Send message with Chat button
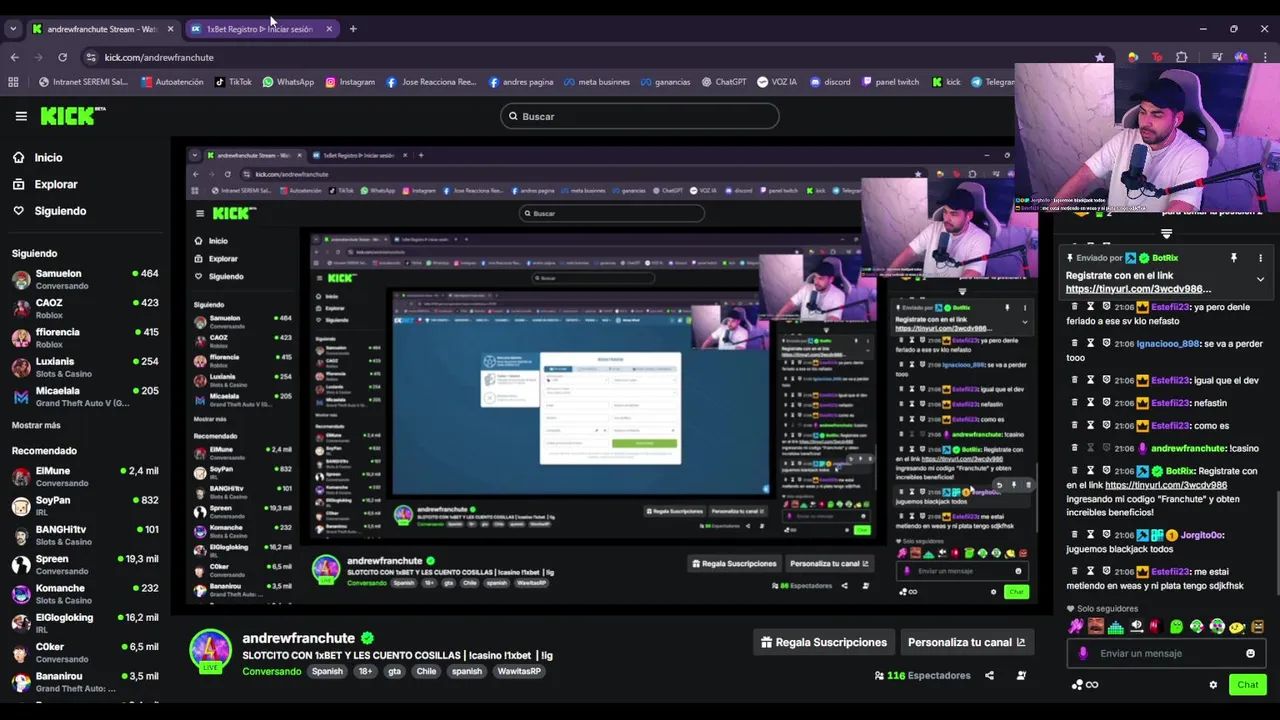 point(1247,685)
